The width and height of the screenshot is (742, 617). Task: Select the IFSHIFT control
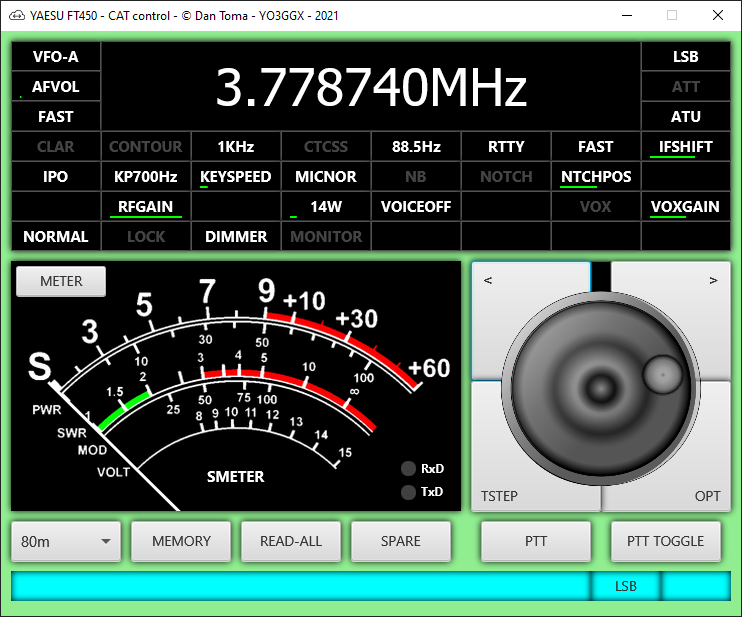(686, 147)
